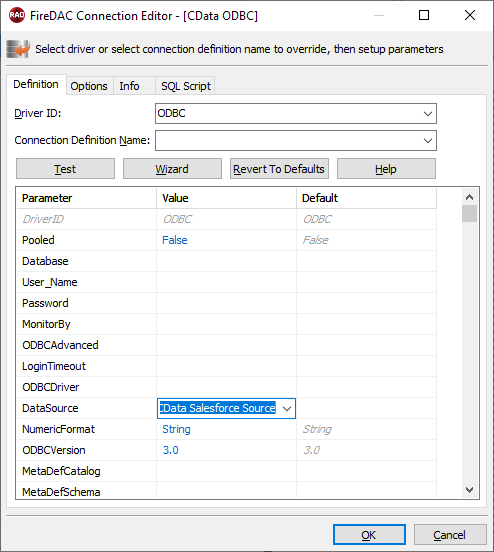
Task: Click the database connection arrow icon
Action: coord(18,49)
